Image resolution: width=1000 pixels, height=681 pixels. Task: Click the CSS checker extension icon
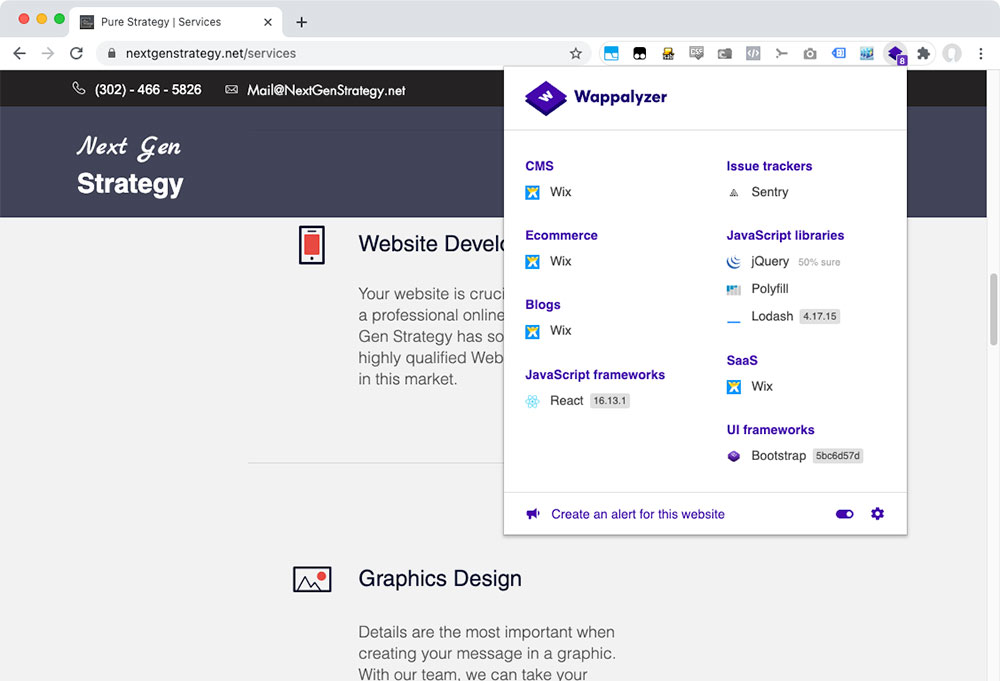(696, 54)
